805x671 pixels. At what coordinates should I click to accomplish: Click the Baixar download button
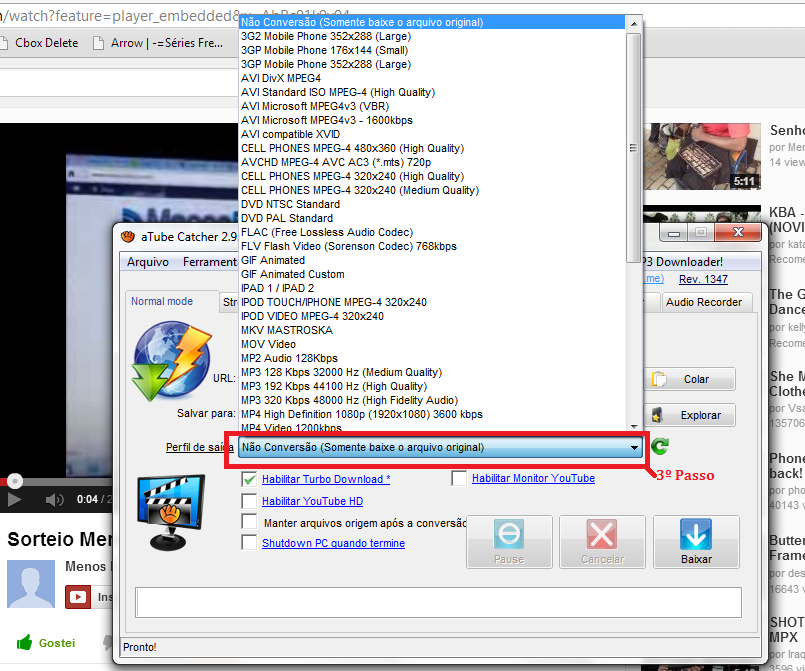(696, 542)
